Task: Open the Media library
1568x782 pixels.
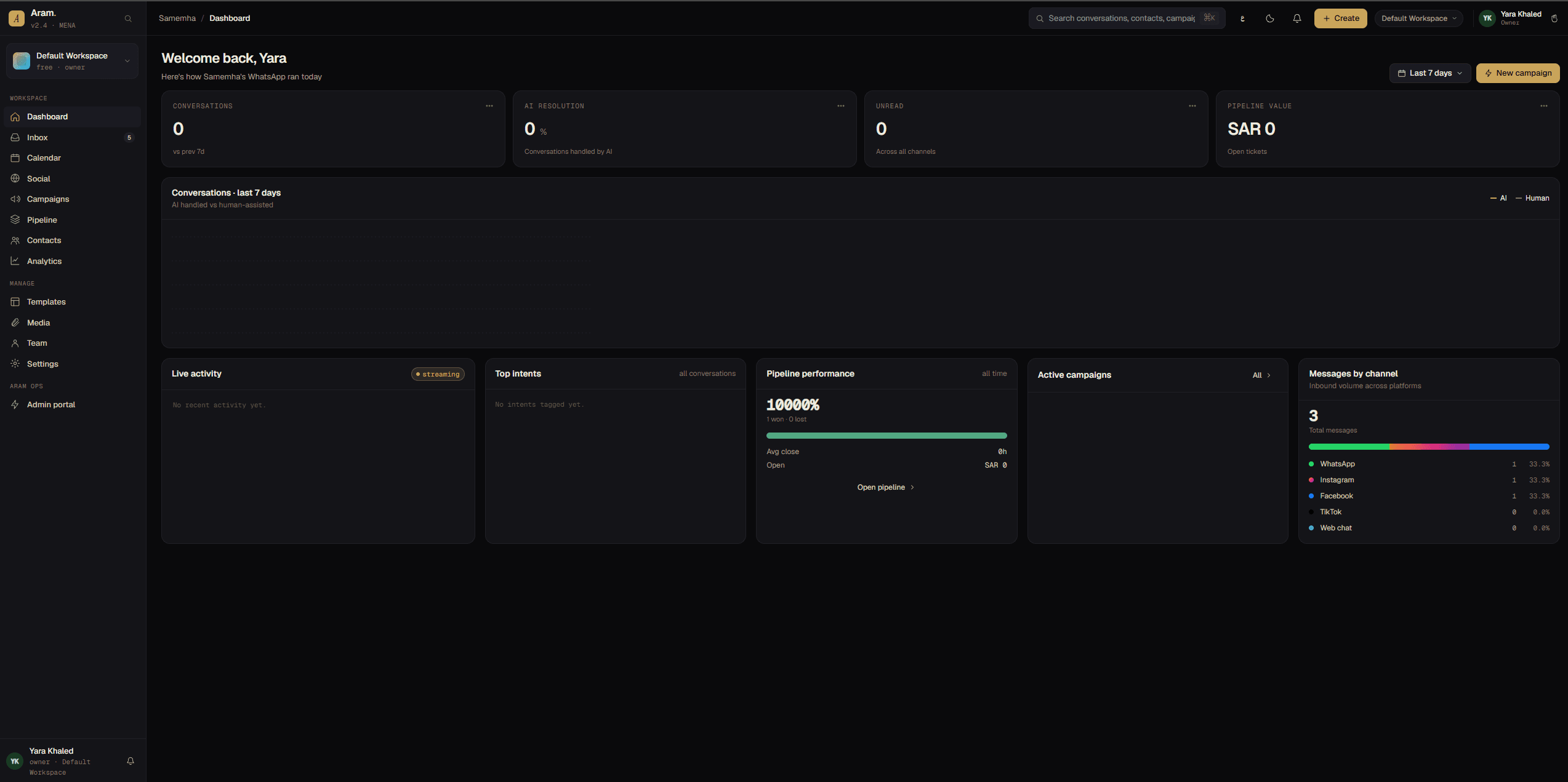Action: coord(72,322)
